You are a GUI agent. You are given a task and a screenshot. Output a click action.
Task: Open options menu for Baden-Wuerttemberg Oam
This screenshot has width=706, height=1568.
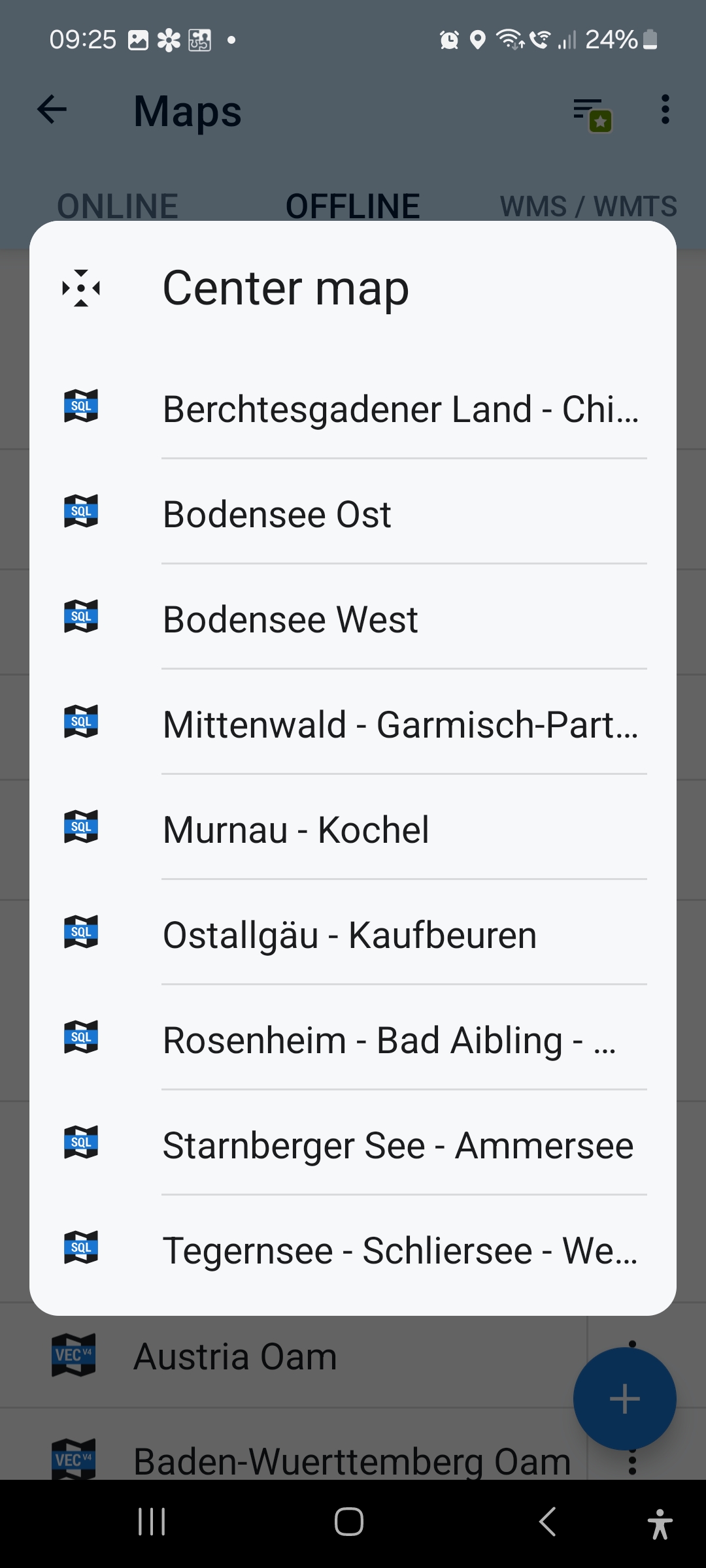pyautogui.click(x=632, y=1462)
